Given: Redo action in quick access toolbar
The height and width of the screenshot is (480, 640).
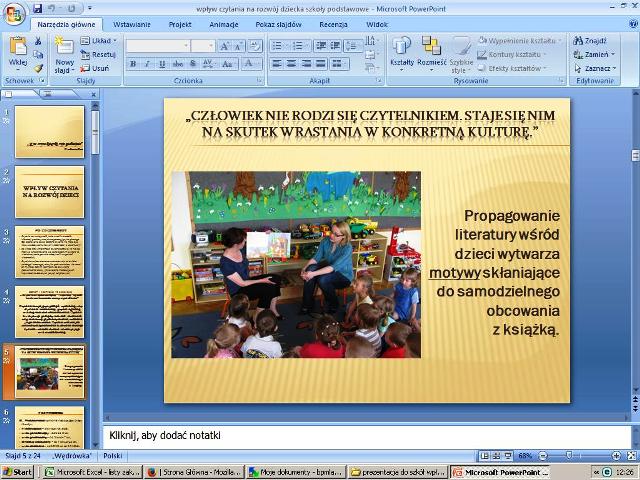Looking at the screenshot, I should tap(71, 8).
